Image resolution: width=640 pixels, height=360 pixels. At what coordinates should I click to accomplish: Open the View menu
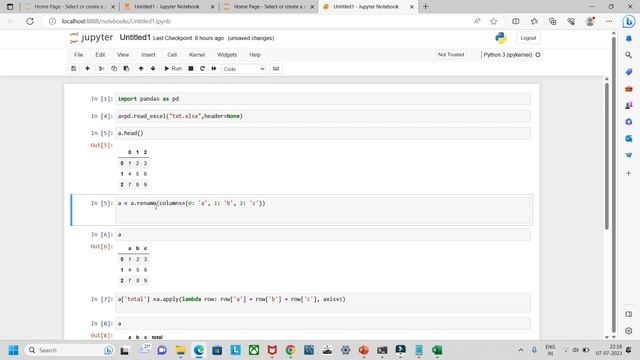tap(123, 55)
